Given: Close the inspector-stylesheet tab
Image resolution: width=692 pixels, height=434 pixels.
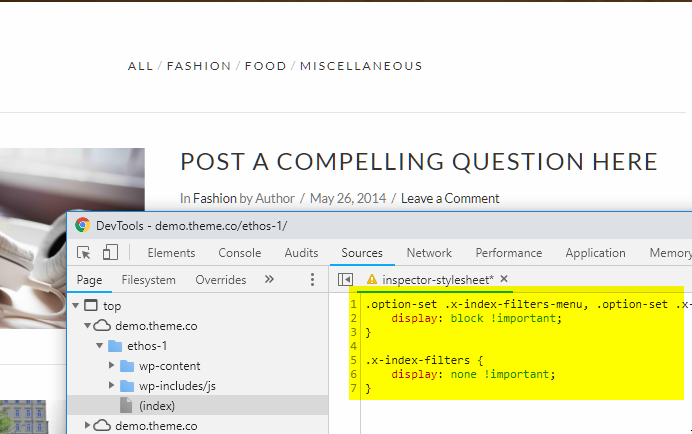Looking at the screenshot, I should click(x=504, y=279).
